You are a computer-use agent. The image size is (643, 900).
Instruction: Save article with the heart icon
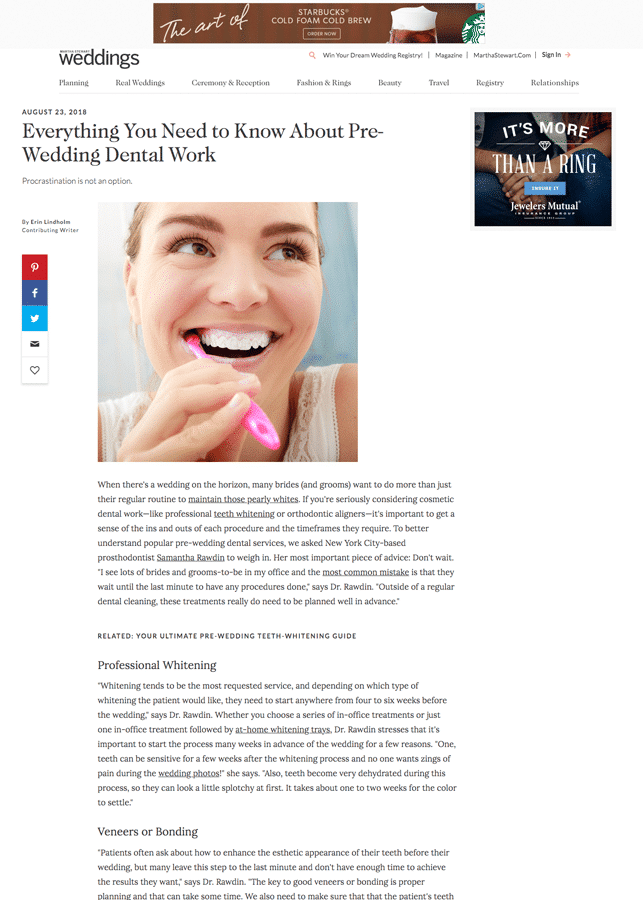tap(34, 370)
